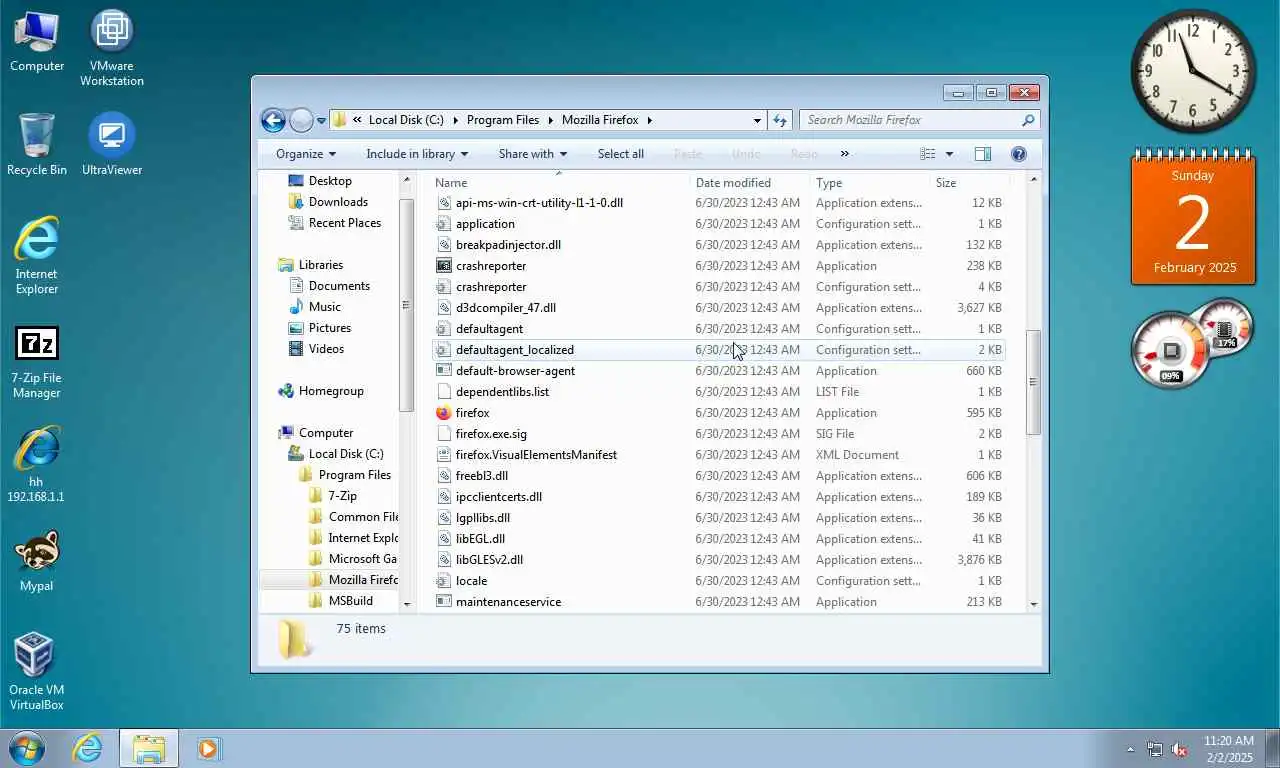The height and width of the screenshot is (768, 1280).
Task: Open Explorer Help question mark icon
Action: tap(1019, 154)
